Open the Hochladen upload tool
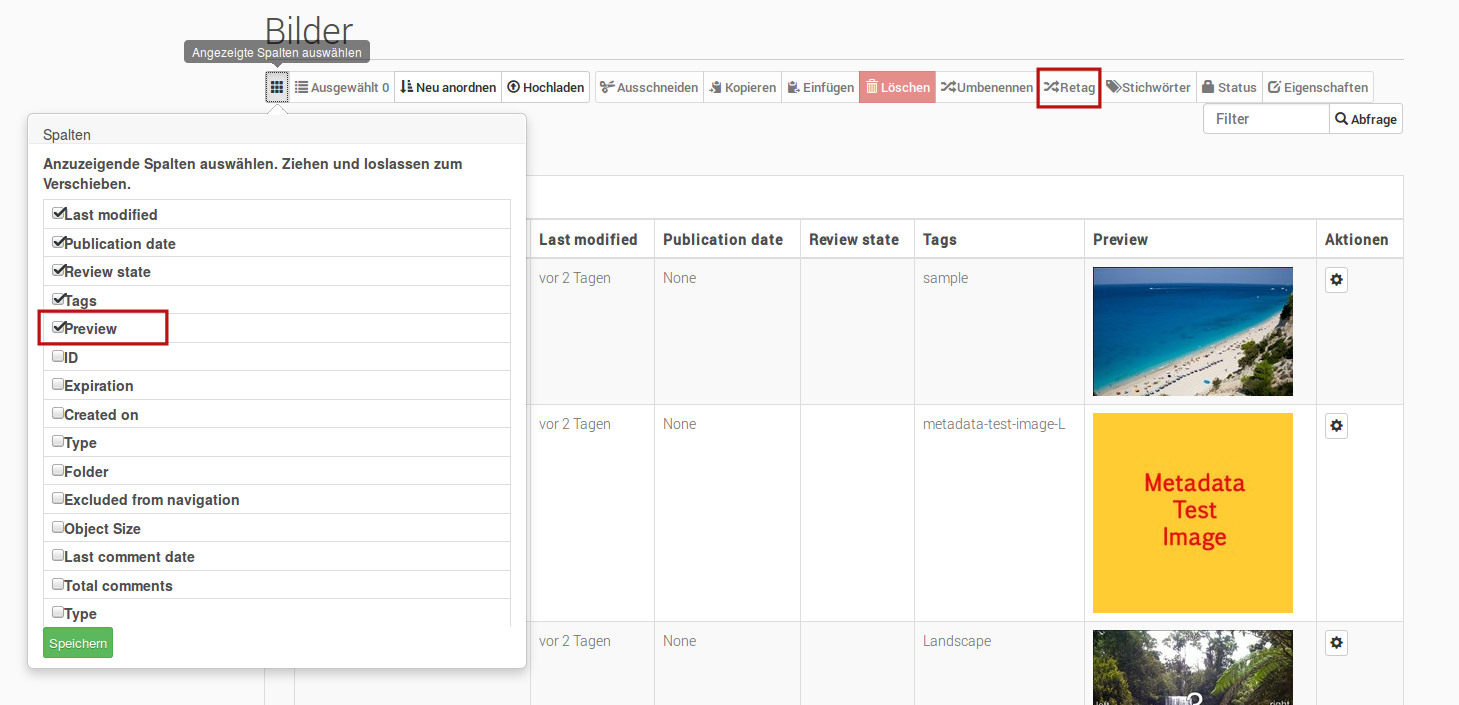Image resolution: width=1459 pixels, height=705 pixels. (x=545, y=86)
